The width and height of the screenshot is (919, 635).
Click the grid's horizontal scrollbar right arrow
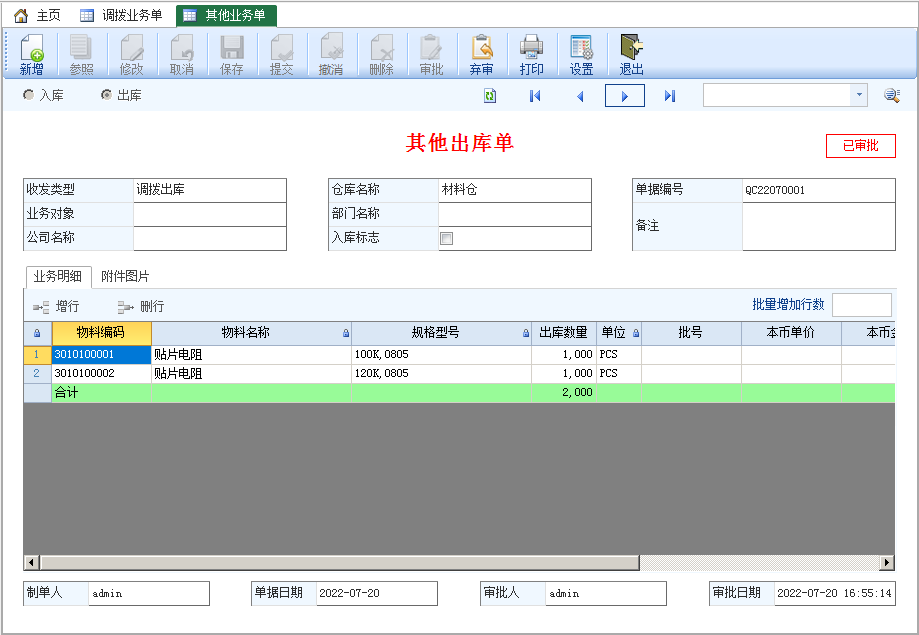pyautogui.click(x=887, y=563)
